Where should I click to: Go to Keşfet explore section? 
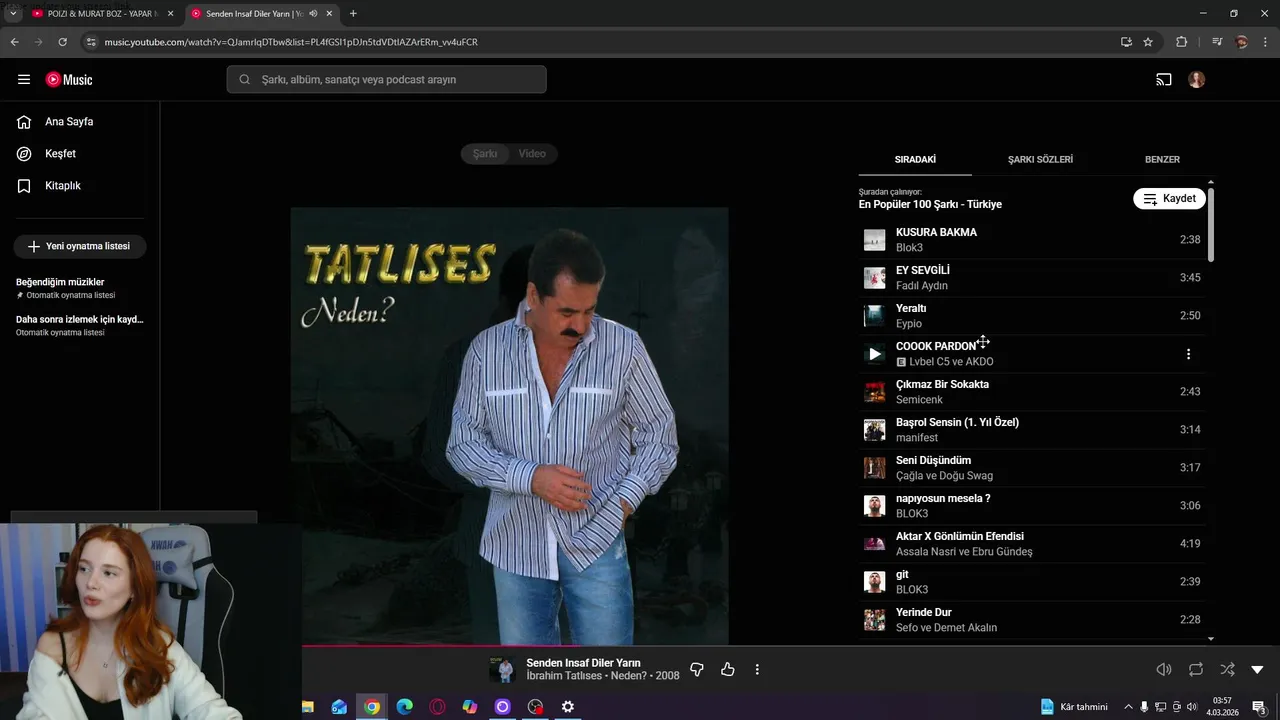(x=60, y=154)
